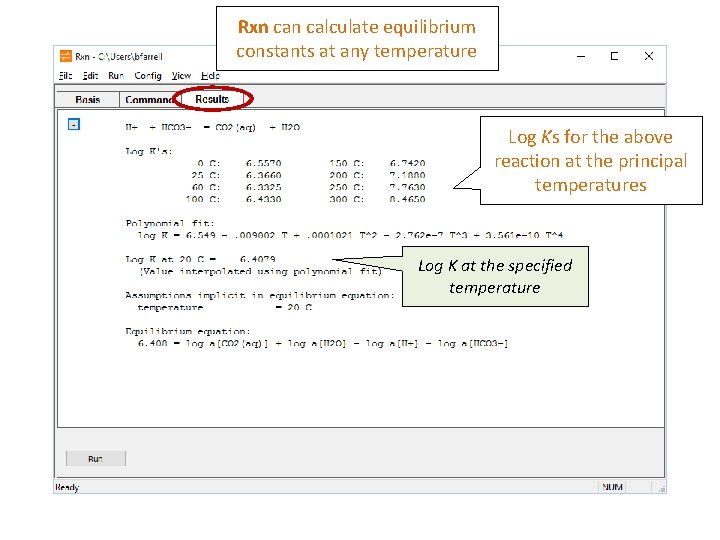This screenshot has width=720, height=540.
Task: Click the 'Equilibrium equation:' heading
Action: pyautogui.click(x=188, y=331)
